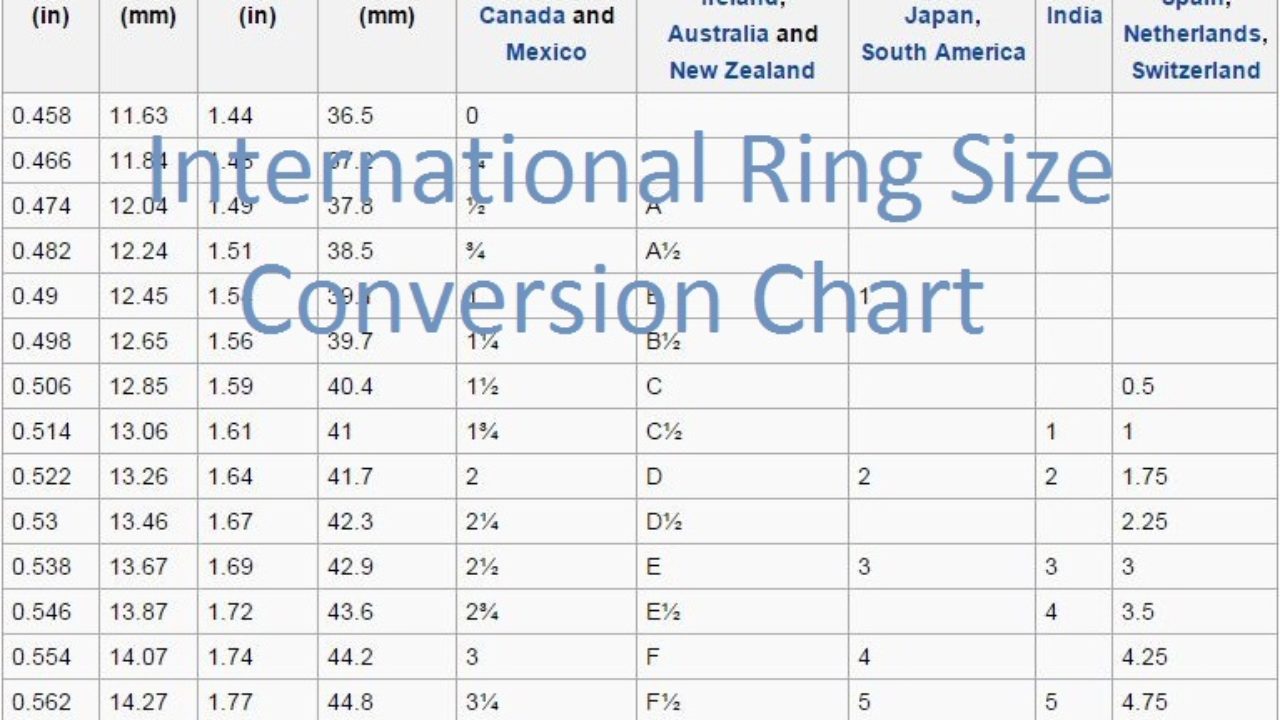The height and width of the screenshot is (720, 1280).
Task: Select the 1.61 inch cell
Action: pos(257,432)
